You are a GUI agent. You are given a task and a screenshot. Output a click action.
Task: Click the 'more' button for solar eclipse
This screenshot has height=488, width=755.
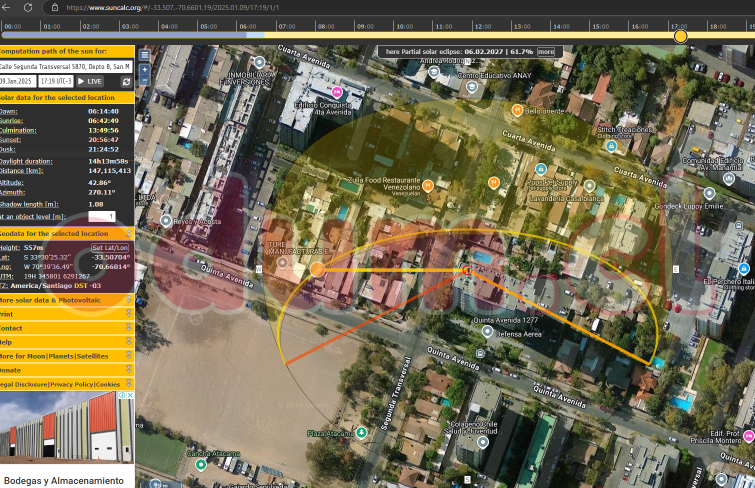tap(546, 51)
